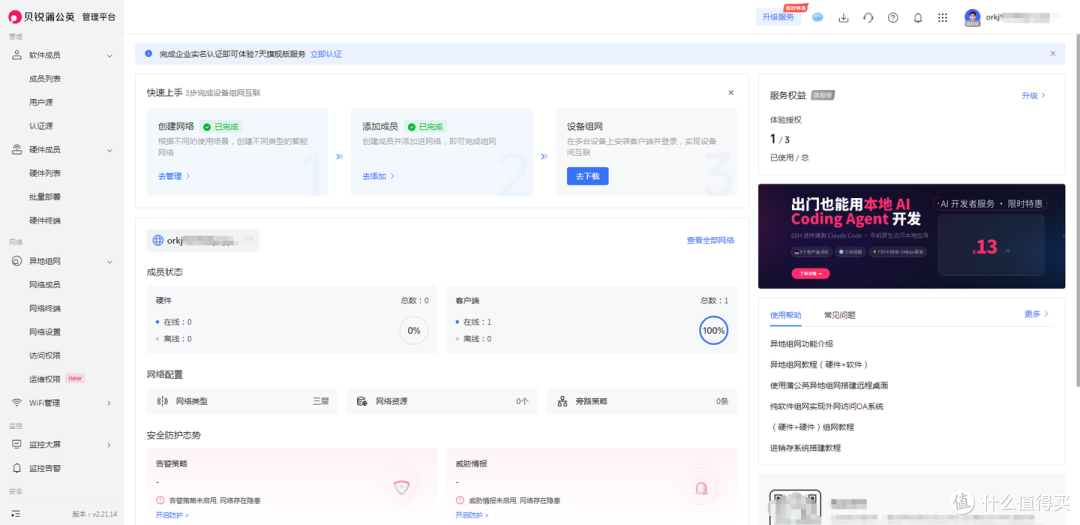Collapse the 软件成员 menu group
1080x525 pixels.
[x=110, y=55]
